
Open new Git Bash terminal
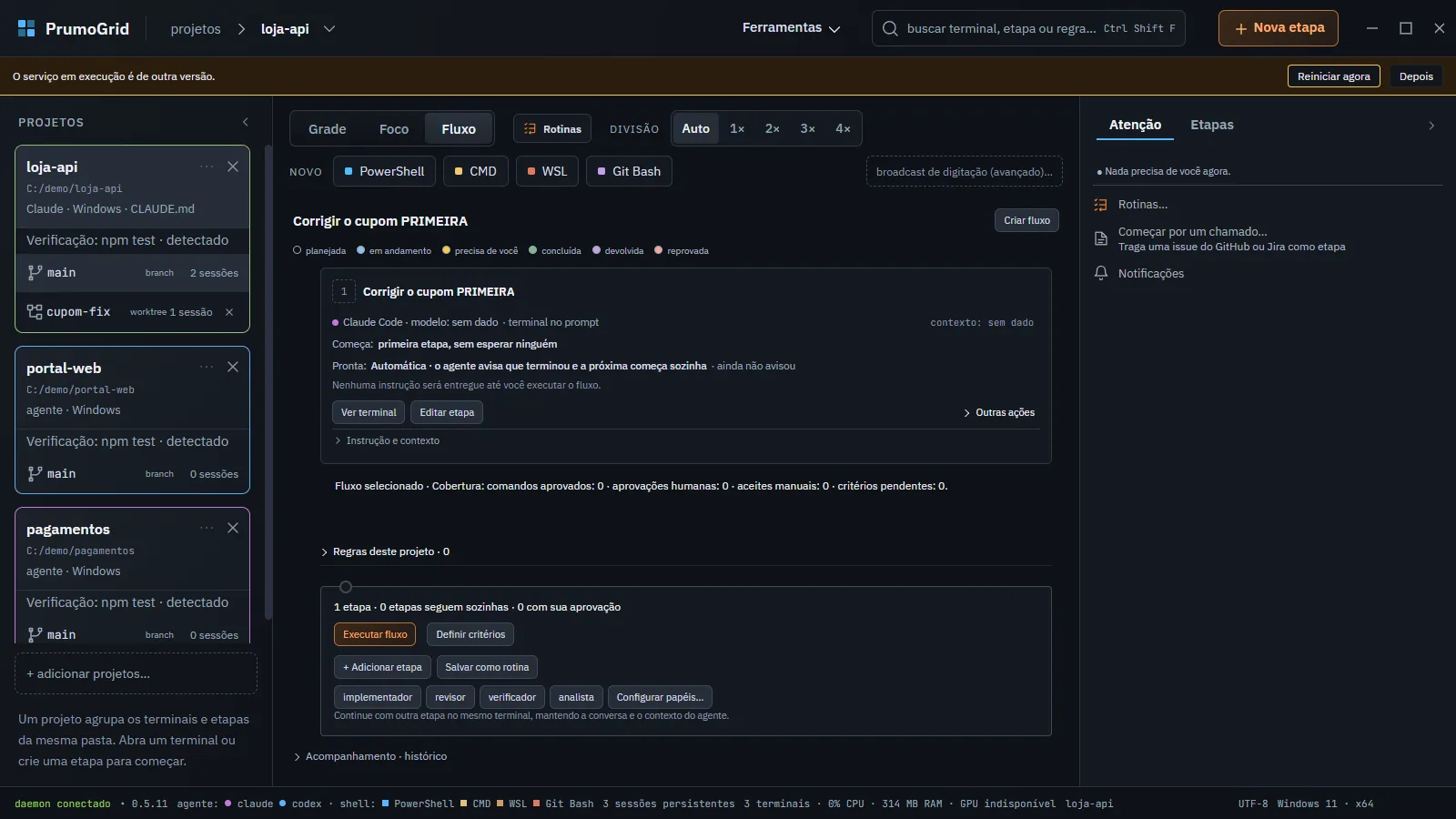[629, 171]
